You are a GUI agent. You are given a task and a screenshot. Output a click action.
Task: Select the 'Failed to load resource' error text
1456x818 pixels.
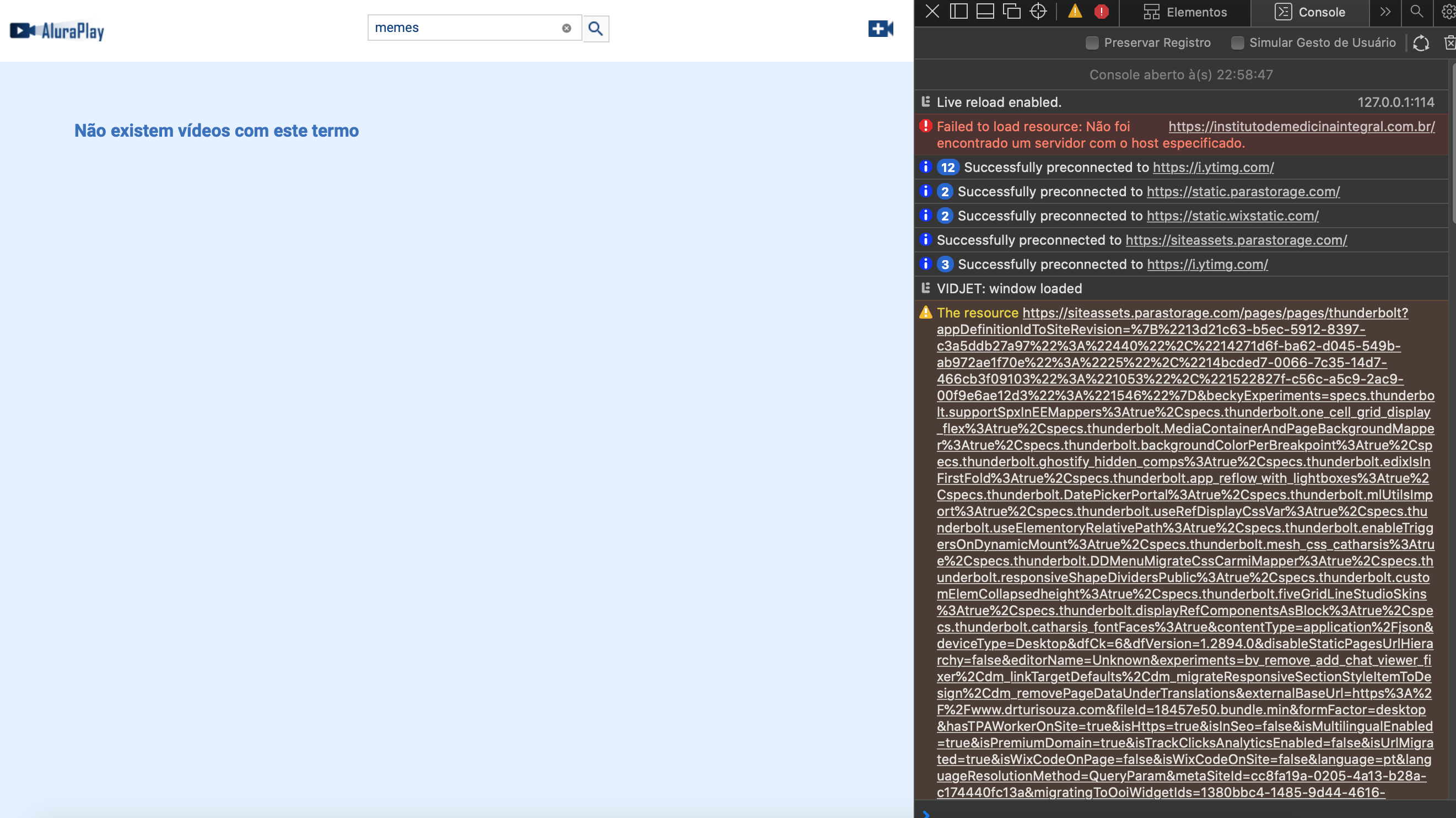(x=1091, y=134)
